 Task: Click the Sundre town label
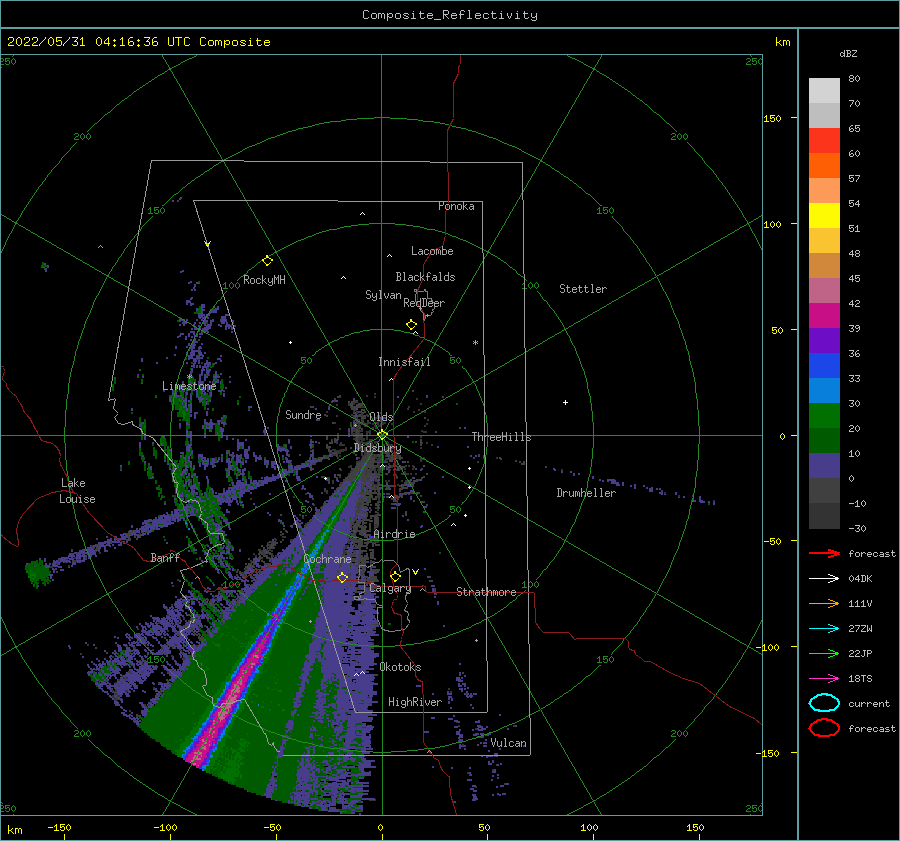(x=303, y=414)
